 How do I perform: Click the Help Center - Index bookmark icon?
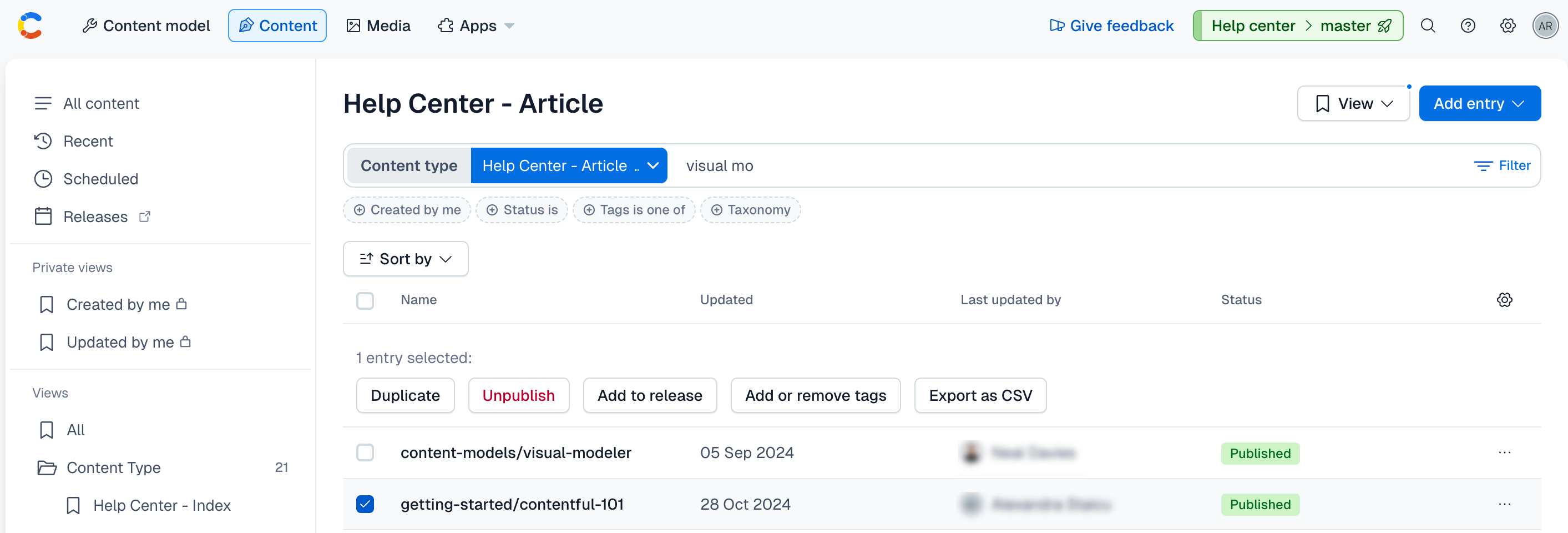click(x=73, y=506)
